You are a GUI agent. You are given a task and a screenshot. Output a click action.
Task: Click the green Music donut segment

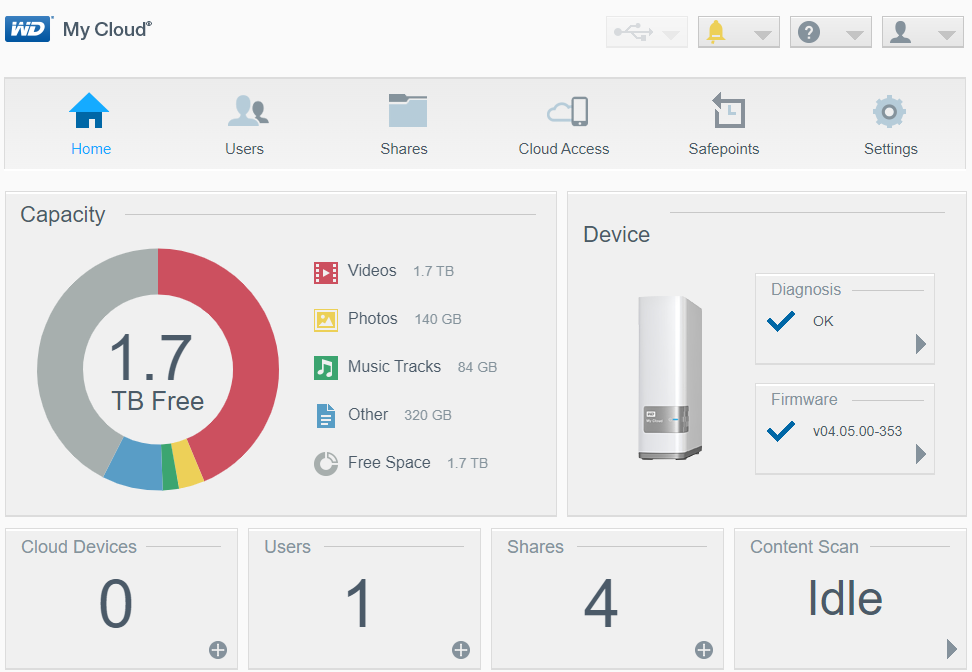click(169, 467)
